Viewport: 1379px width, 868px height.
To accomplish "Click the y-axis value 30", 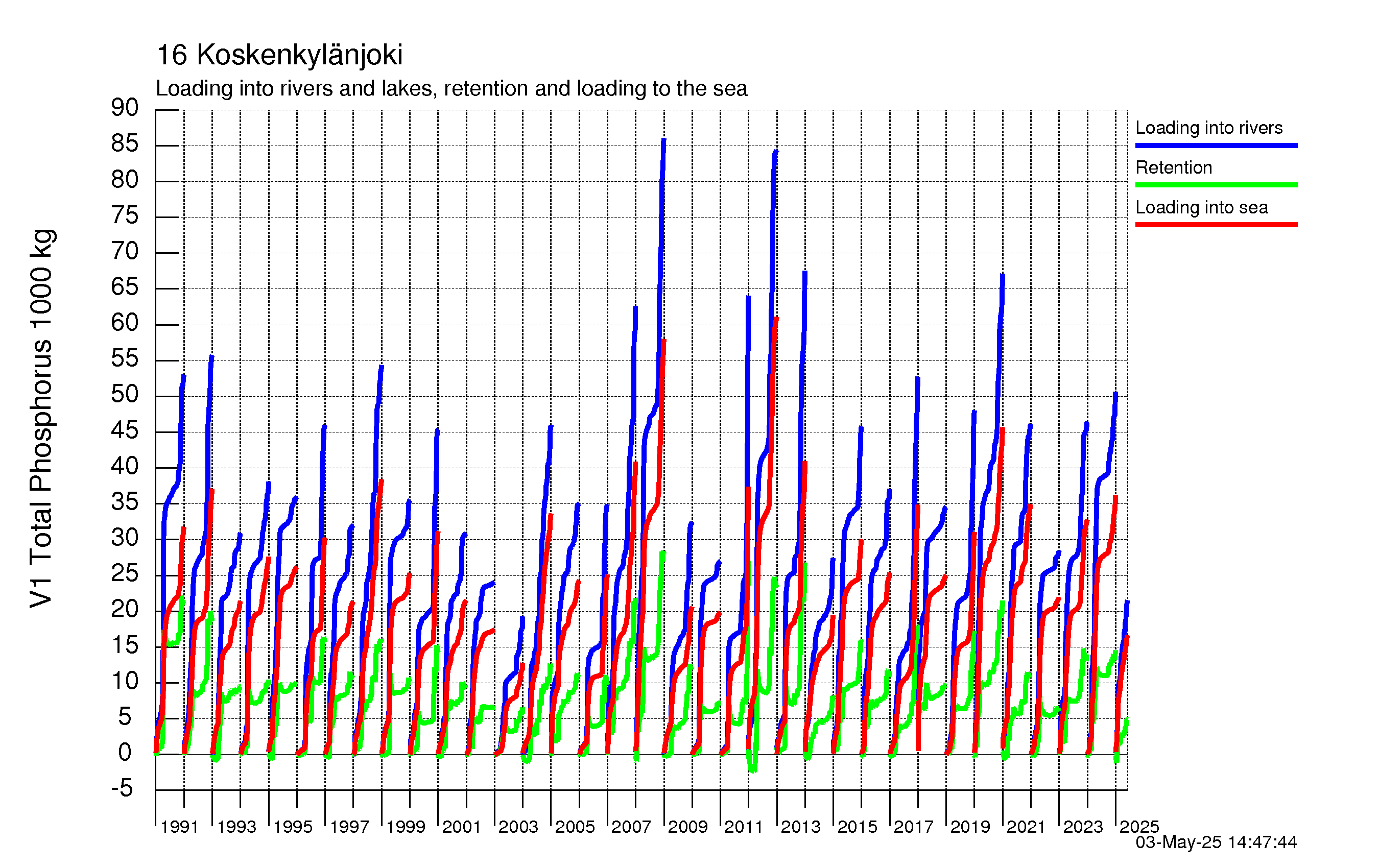I will coord(125,538).
